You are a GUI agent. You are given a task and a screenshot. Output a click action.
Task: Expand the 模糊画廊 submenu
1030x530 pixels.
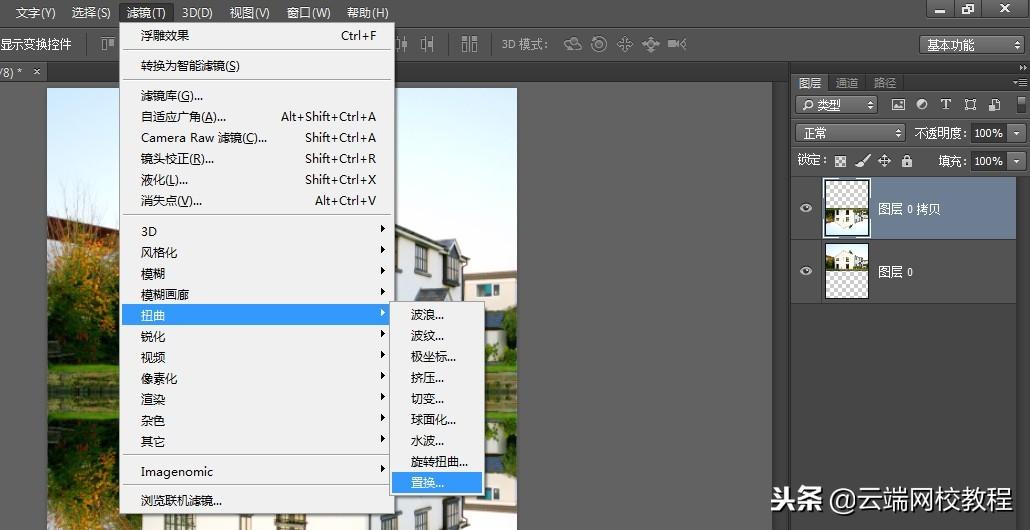(x=257, y=294)
